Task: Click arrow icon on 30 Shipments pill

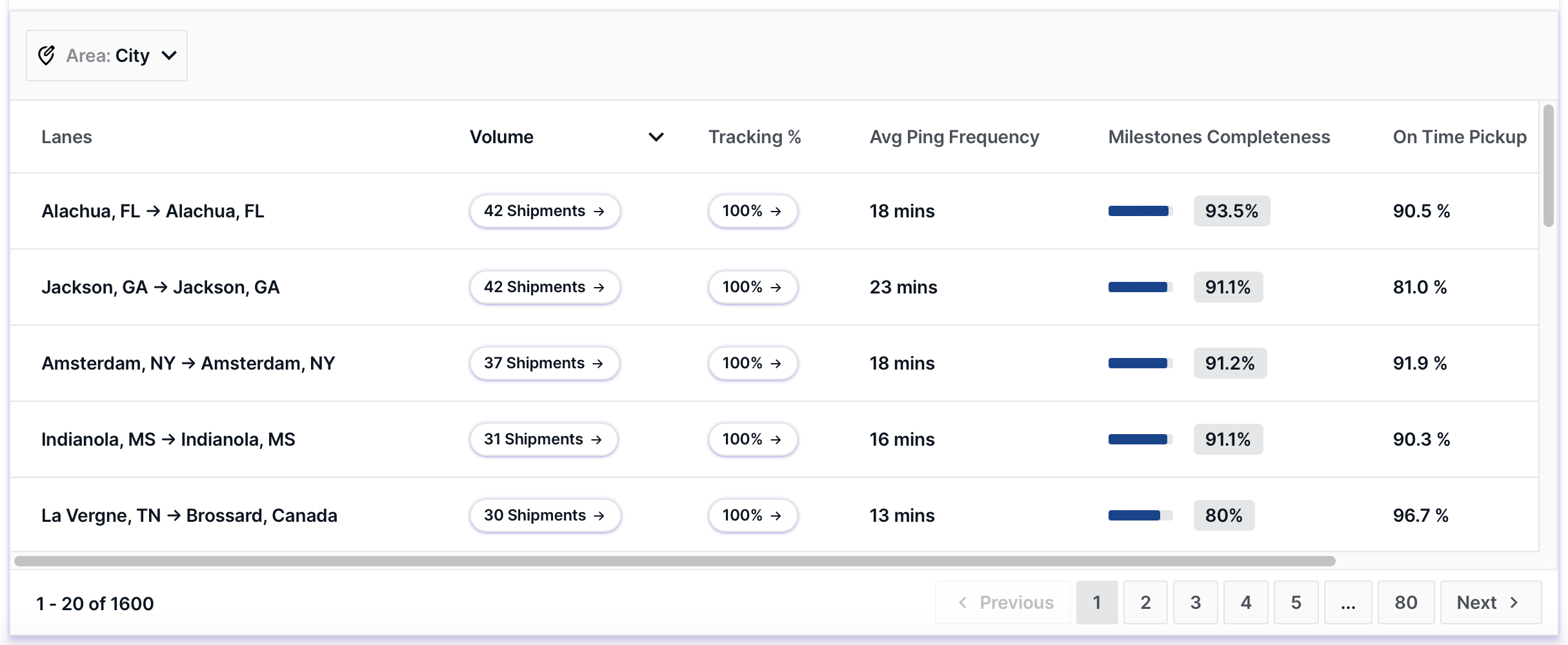Action: coord(599,515)
